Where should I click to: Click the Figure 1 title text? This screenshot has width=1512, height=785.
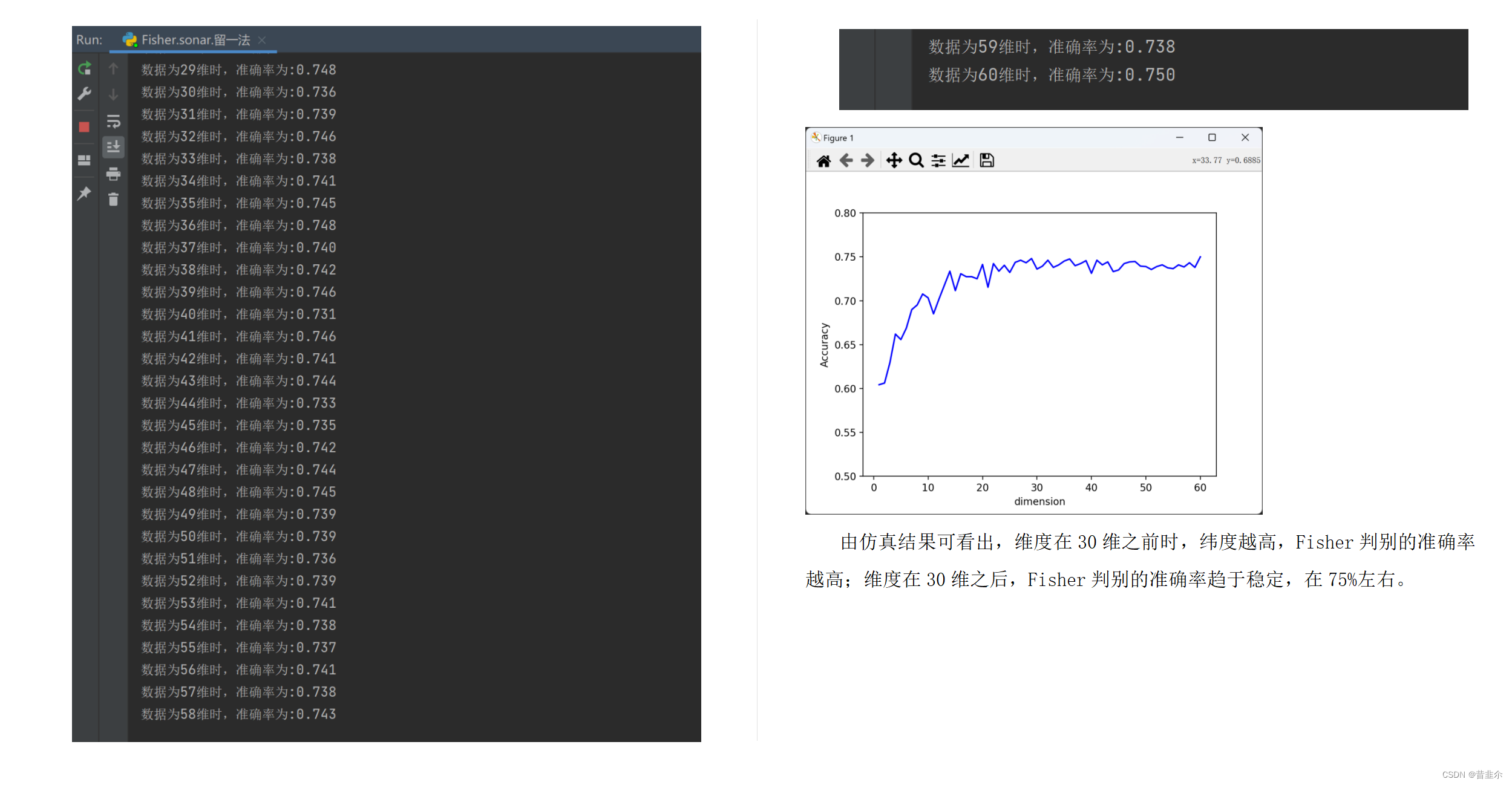[838, 138]
